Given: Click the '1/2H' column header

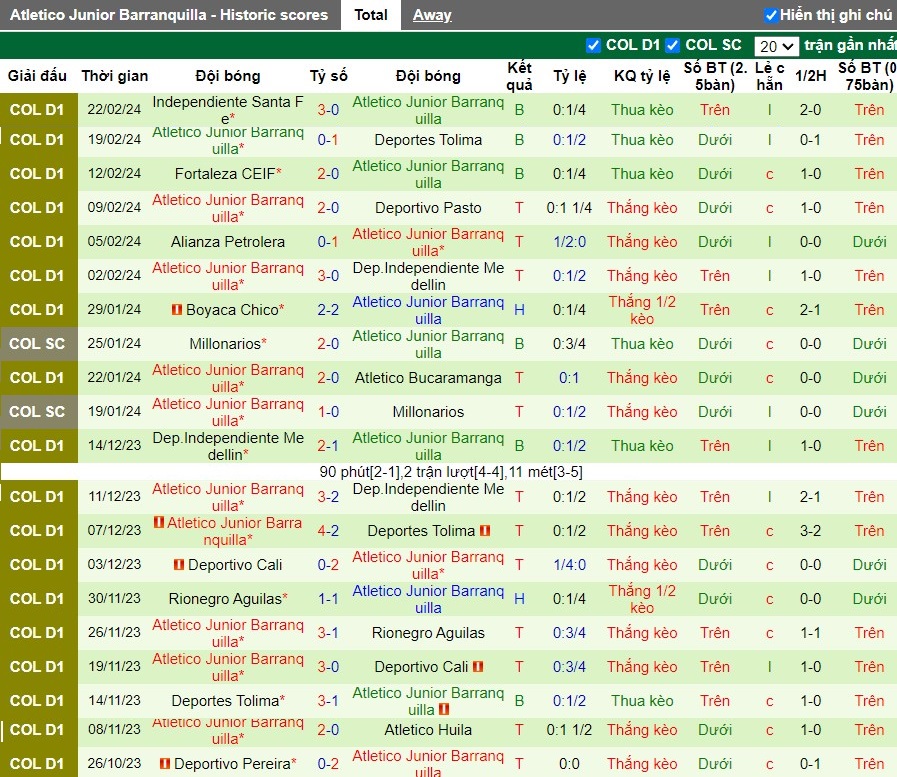Looking at the screenshot, I should (x=811, y=76).
